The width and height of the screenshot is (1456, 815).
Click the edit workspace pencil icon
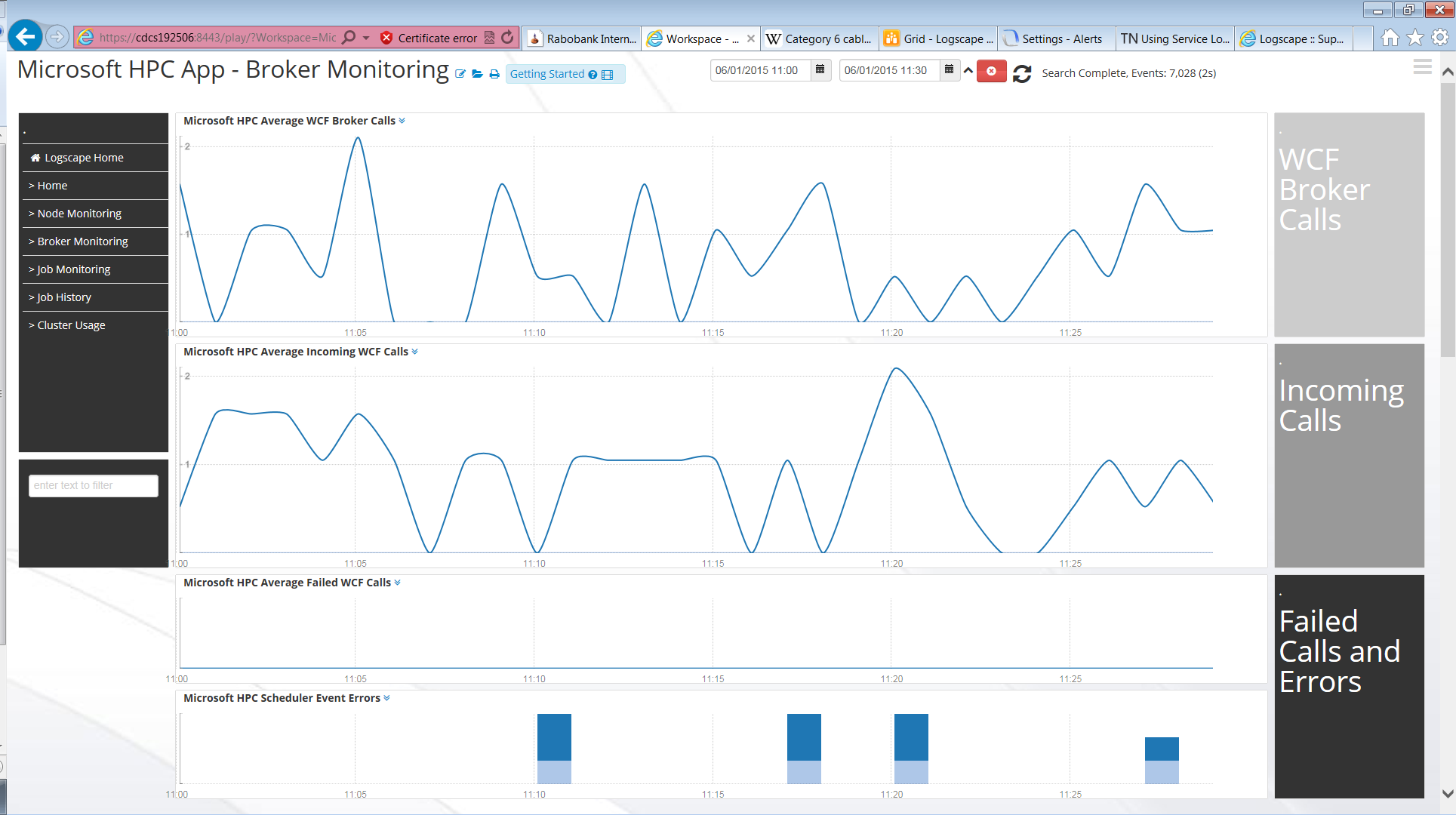(x=460, y=74)
